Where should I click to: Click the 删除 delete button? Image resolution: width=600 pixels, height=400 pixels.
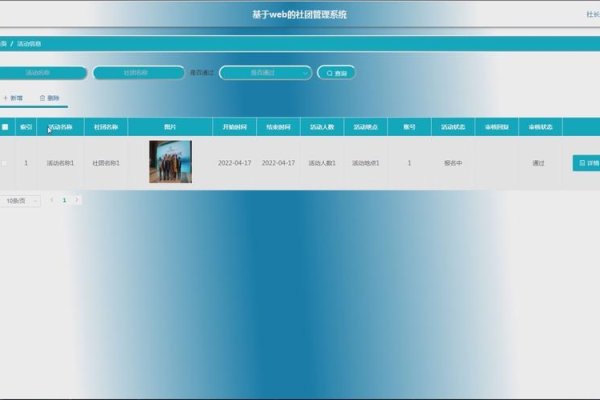49,98
